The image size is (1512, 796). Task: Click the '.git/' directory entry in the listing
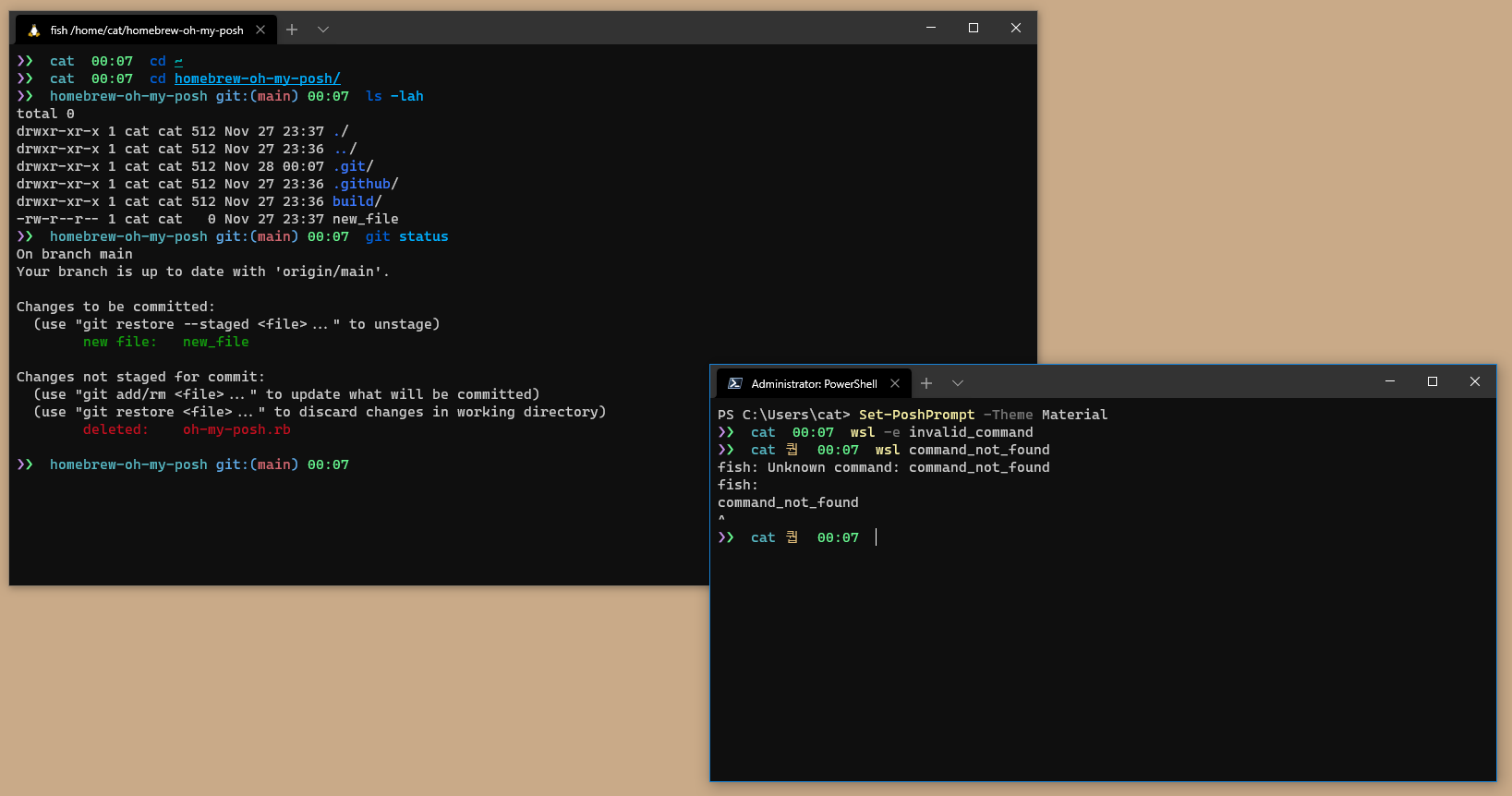click(x=353, y=166)
